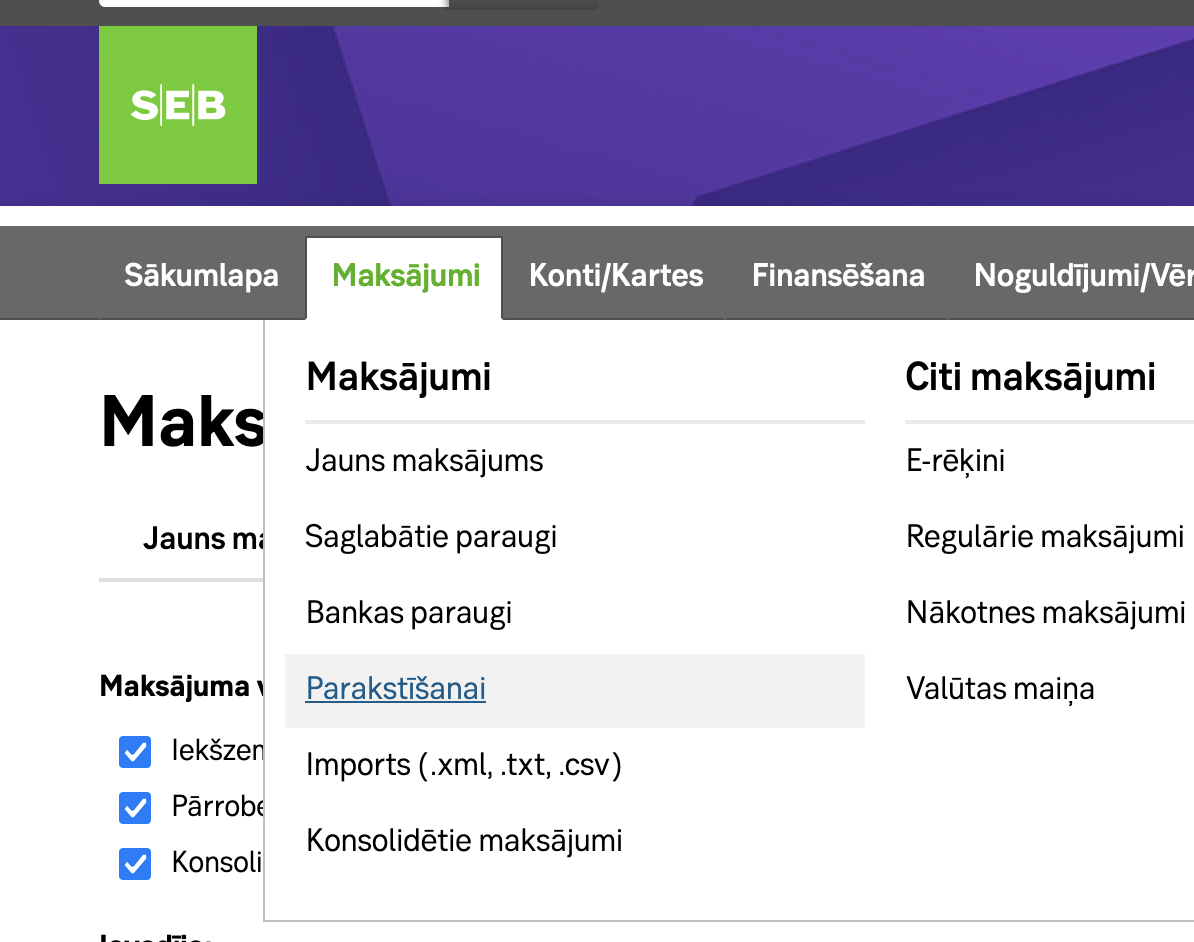
Task: Go to Regulārie maksājumi
Action: point(1045,537)
